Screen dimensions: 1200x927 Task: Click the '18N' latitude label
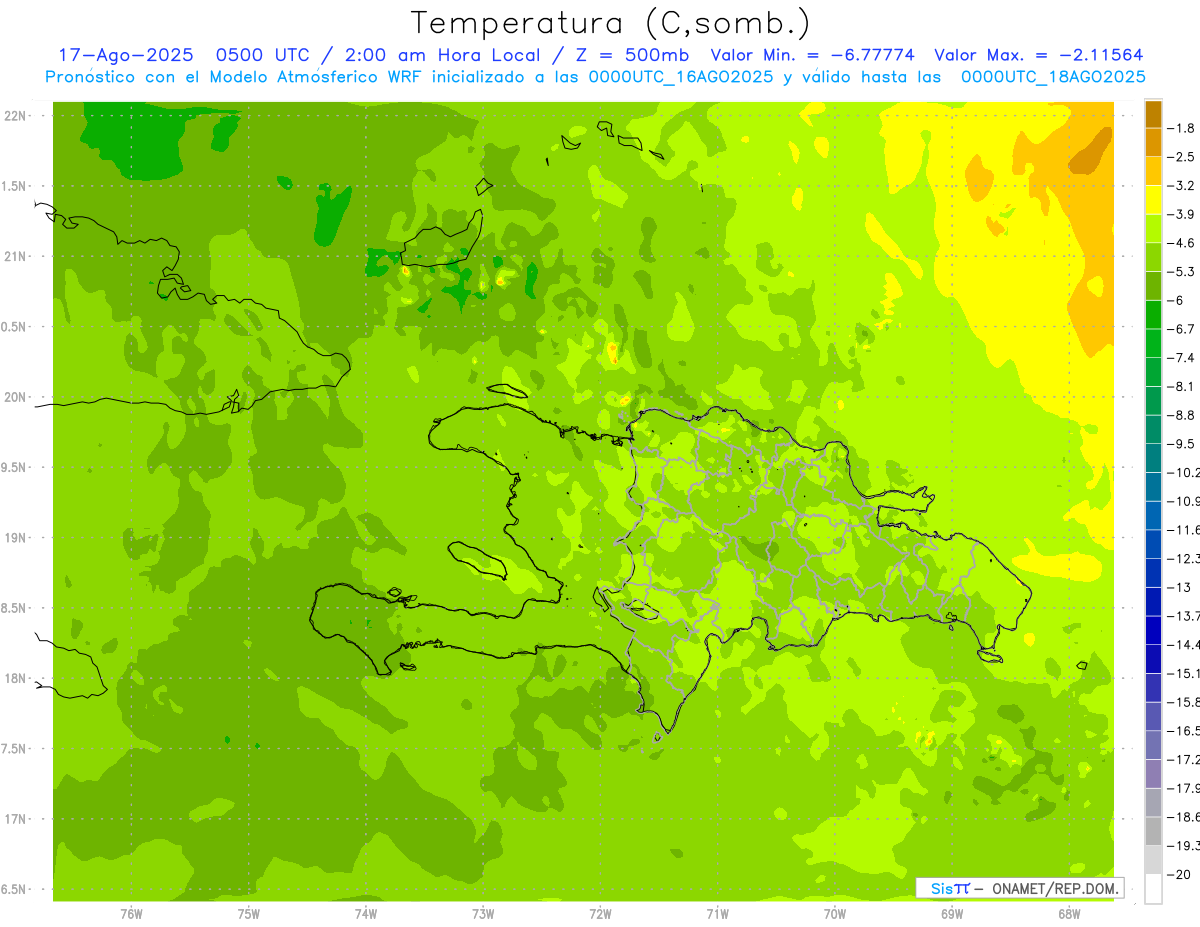(x=14, y=678)
